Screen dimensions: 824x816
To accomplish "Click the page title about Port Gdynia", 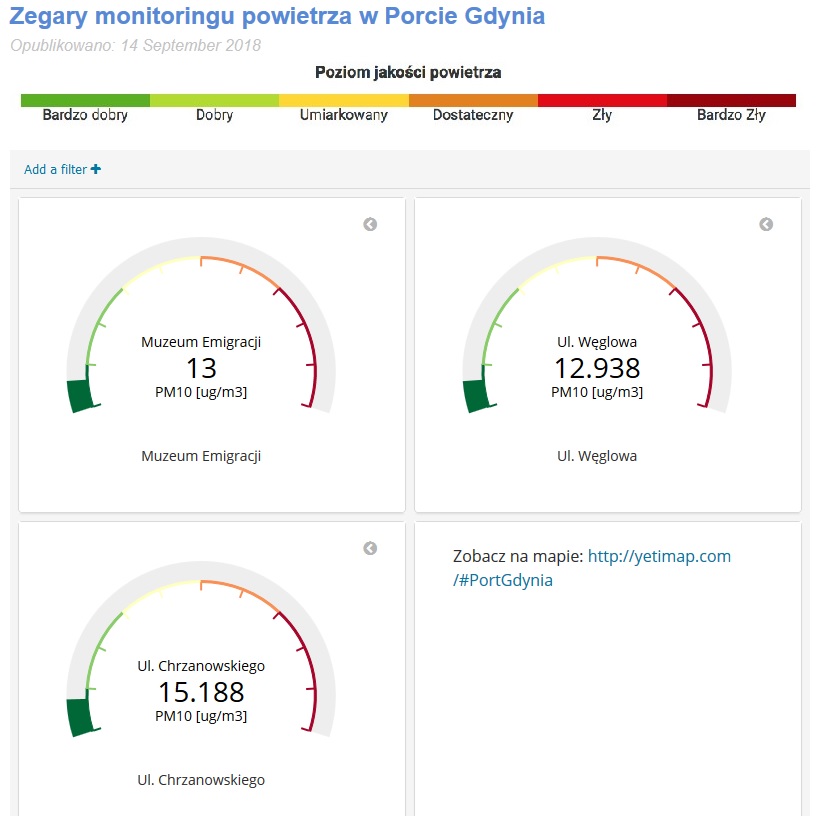I will (277, 17).
